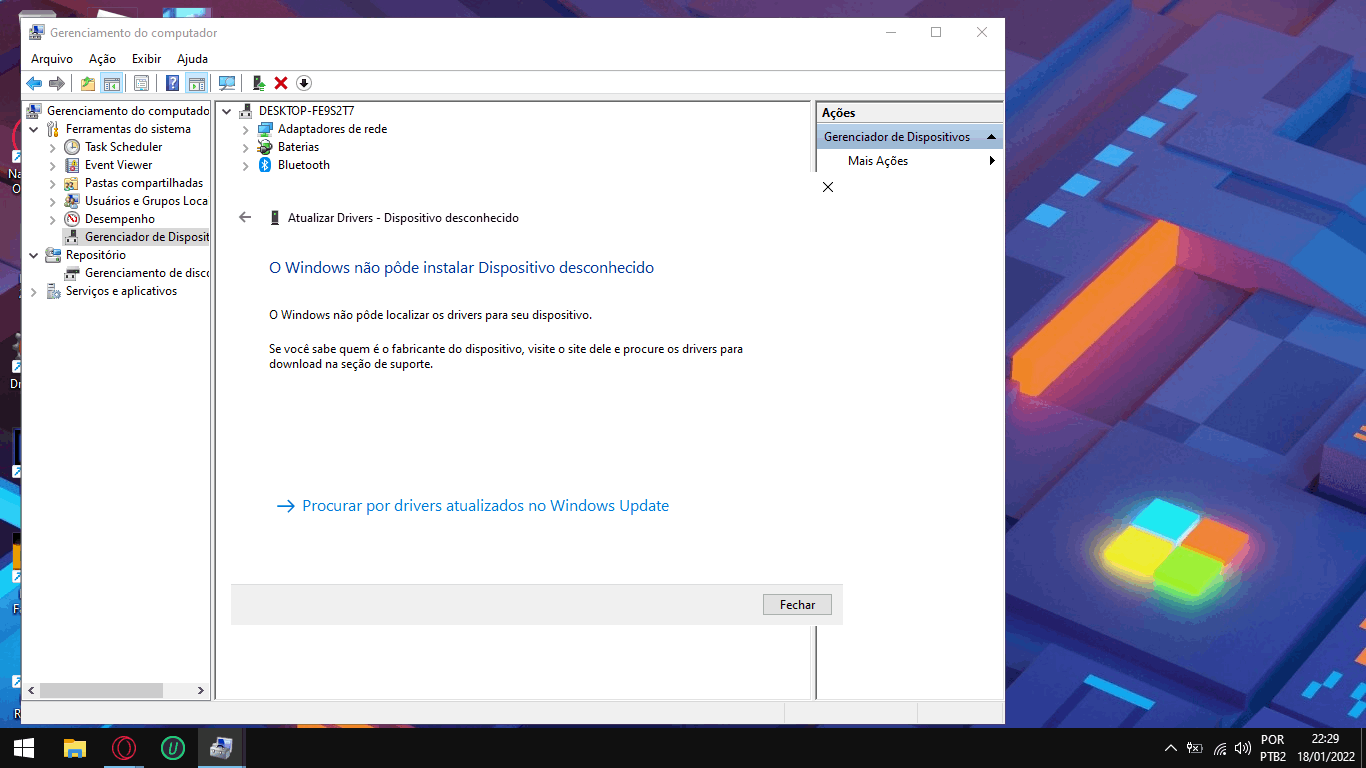The height and width of the screenshot is (768, 1366).
Task: Click the Scan for hardware changes icon
Action: [227, 83]
